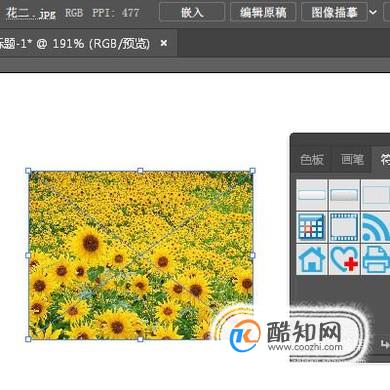Click the bottom-center selection handle
390x390 pixels.
pyautogui.click(x=140, y=339)
